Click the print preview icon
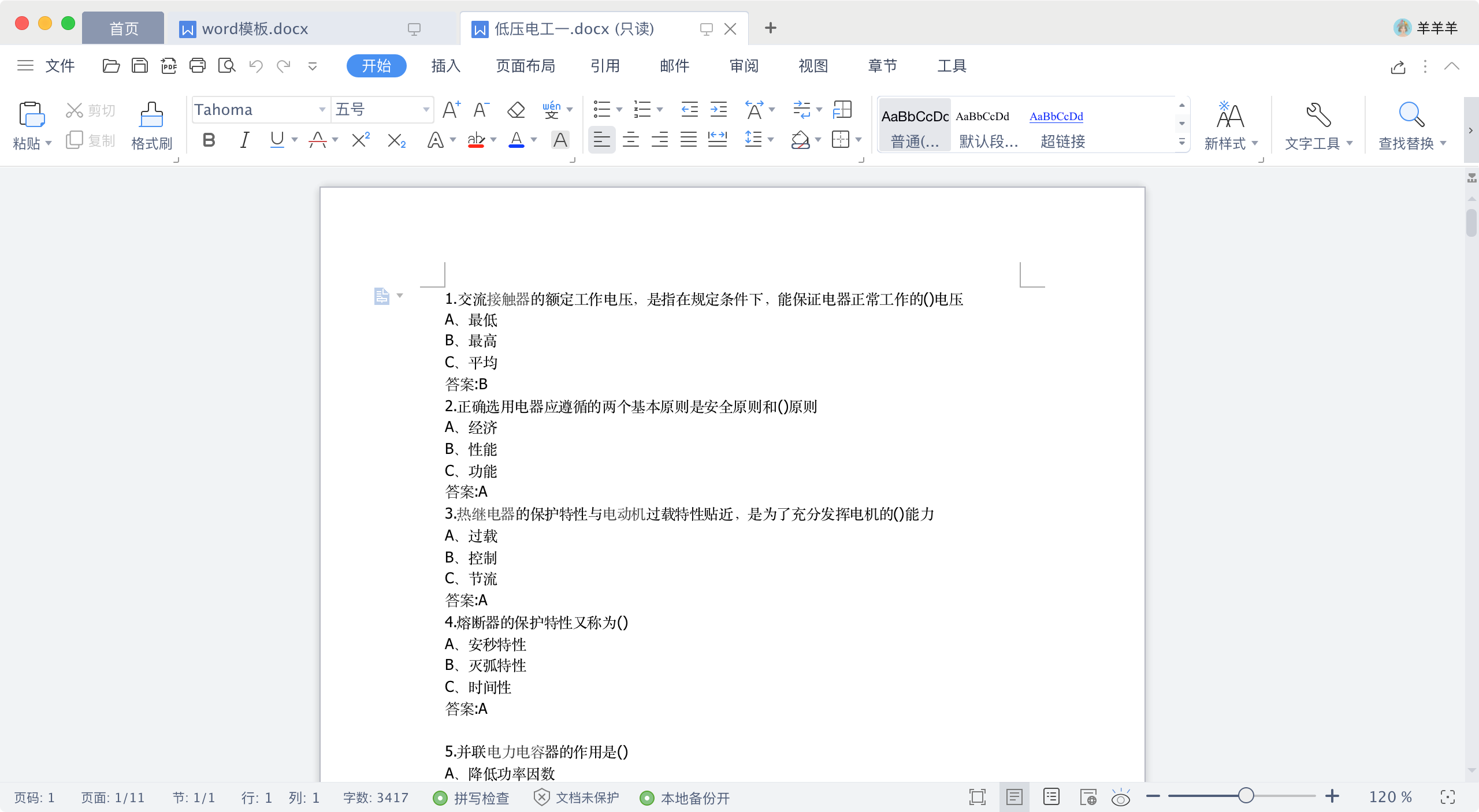The height and width of the screenshot is (812, 1479). tap(226, 66)
